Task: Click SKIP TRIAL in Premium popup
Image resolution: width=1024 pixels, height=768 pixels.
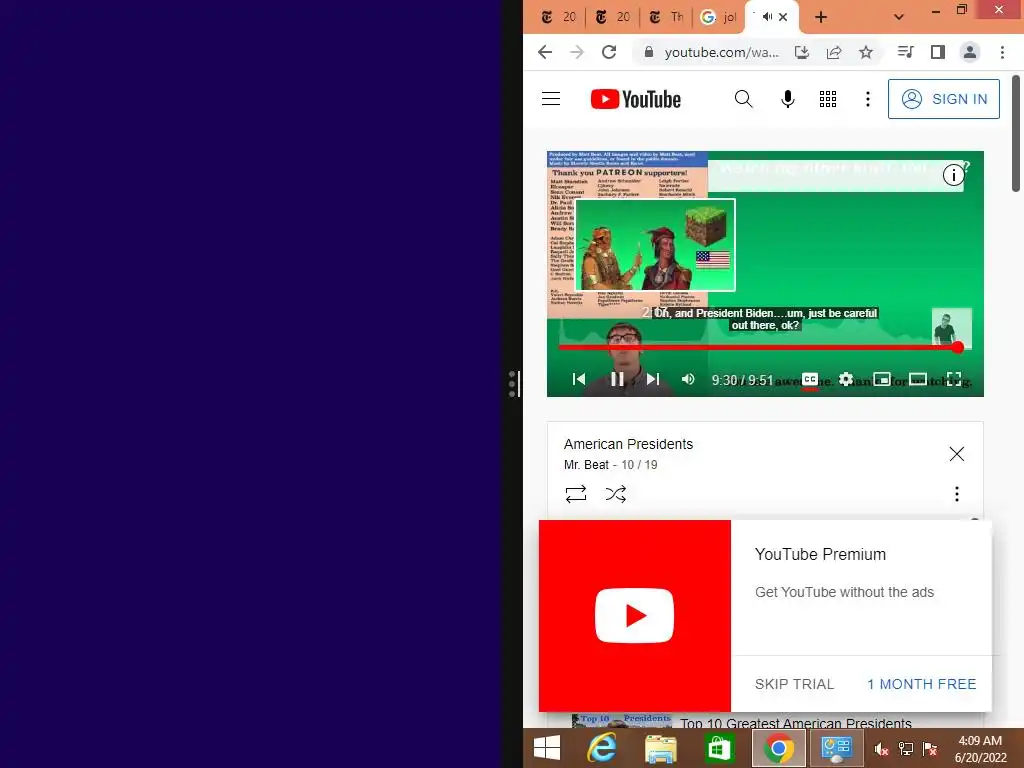Action: pos(794,684)
